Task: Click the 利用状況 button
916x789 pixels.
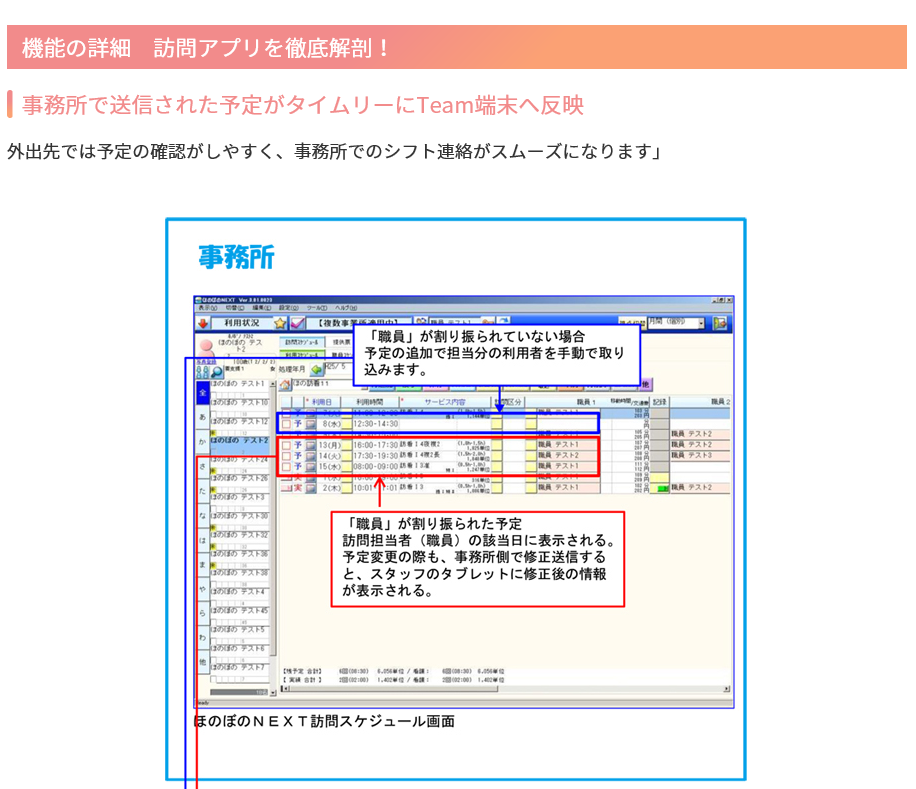Action: pyautogui.click(x=242, y=323)
